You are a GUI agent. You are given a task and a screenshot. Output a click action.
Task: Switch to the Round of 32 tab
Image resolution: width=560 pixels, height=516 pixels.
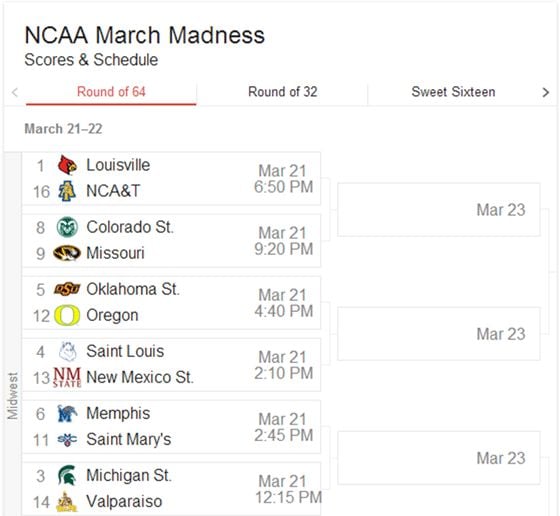282,92
